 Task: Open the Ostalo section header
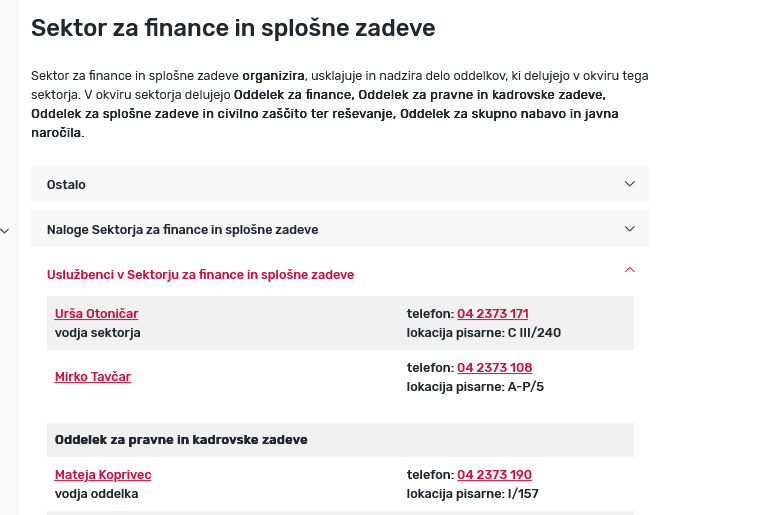tap(66, 185)
